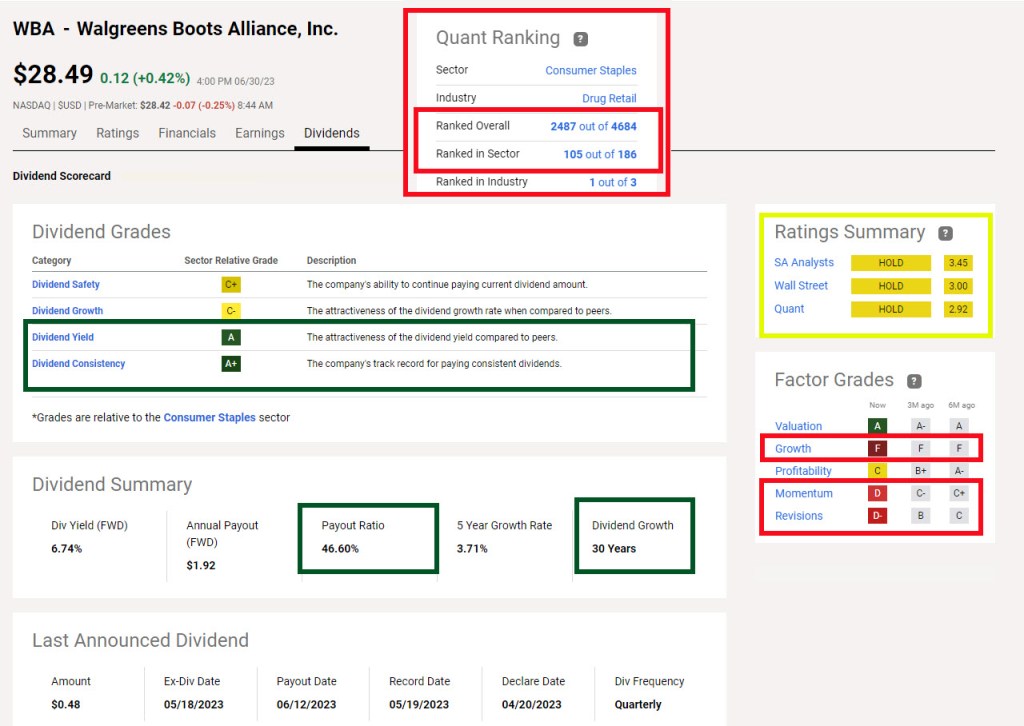
Task: Click the Quant Ranking help question icon
Action: 581,39
